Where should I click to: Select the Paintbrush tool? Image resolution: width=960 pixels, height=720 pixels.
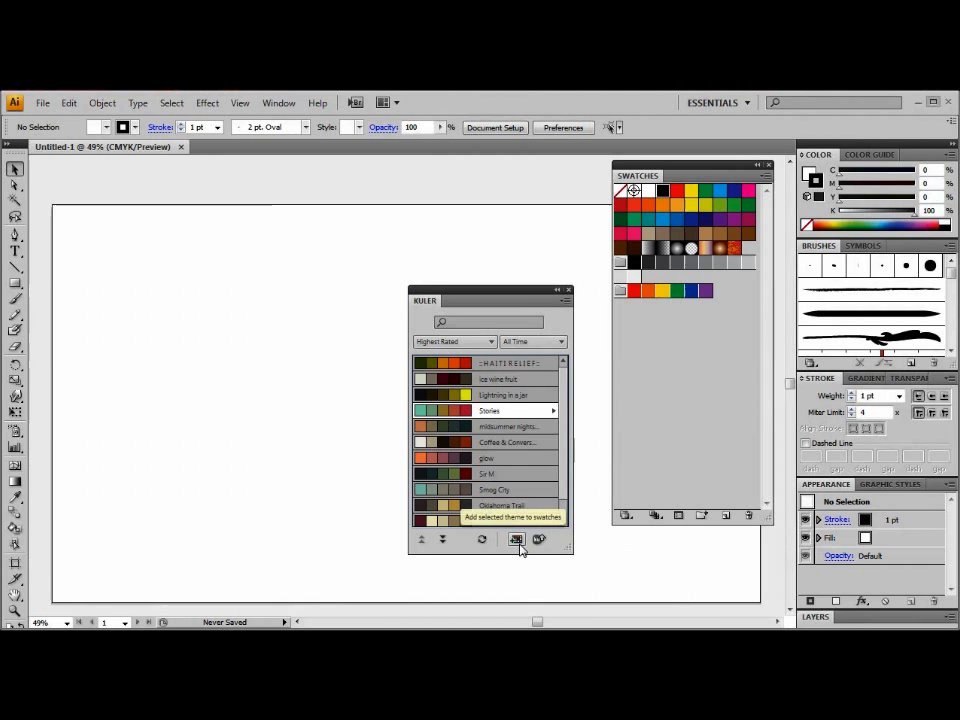click(15, 299)
